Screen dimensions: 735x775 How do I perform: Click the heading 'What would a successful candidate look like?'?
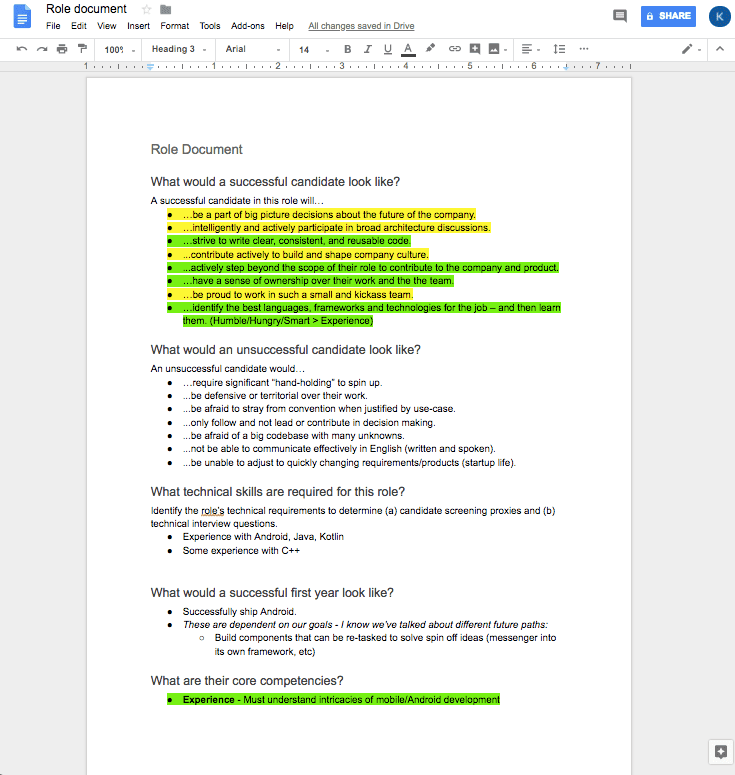pyautogui.click(x=275, y=181)
